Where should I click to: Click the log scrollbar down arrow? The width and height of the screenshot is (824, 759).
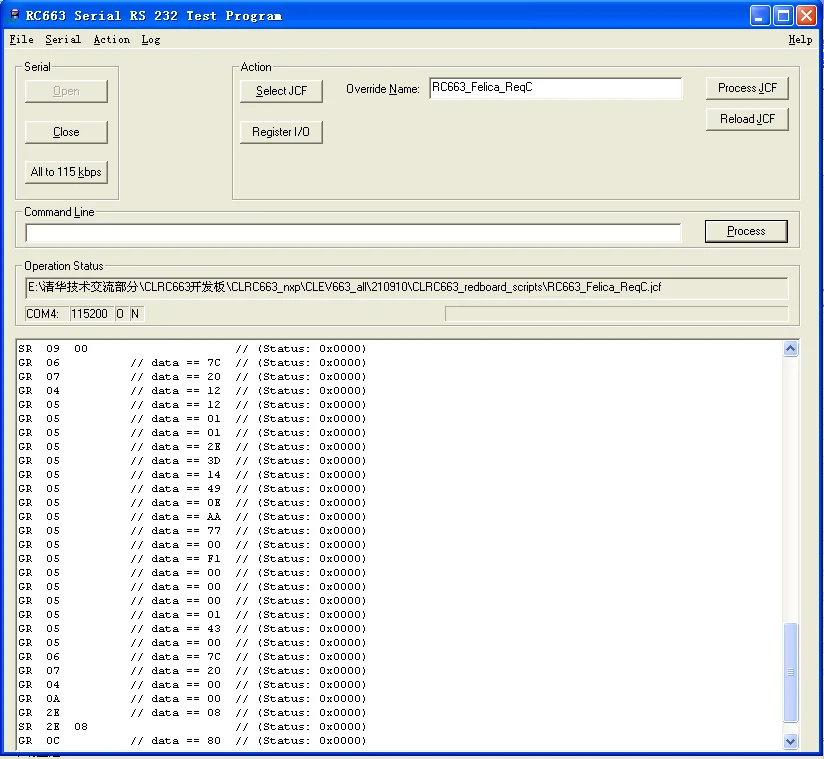click(x=790, y=741)
